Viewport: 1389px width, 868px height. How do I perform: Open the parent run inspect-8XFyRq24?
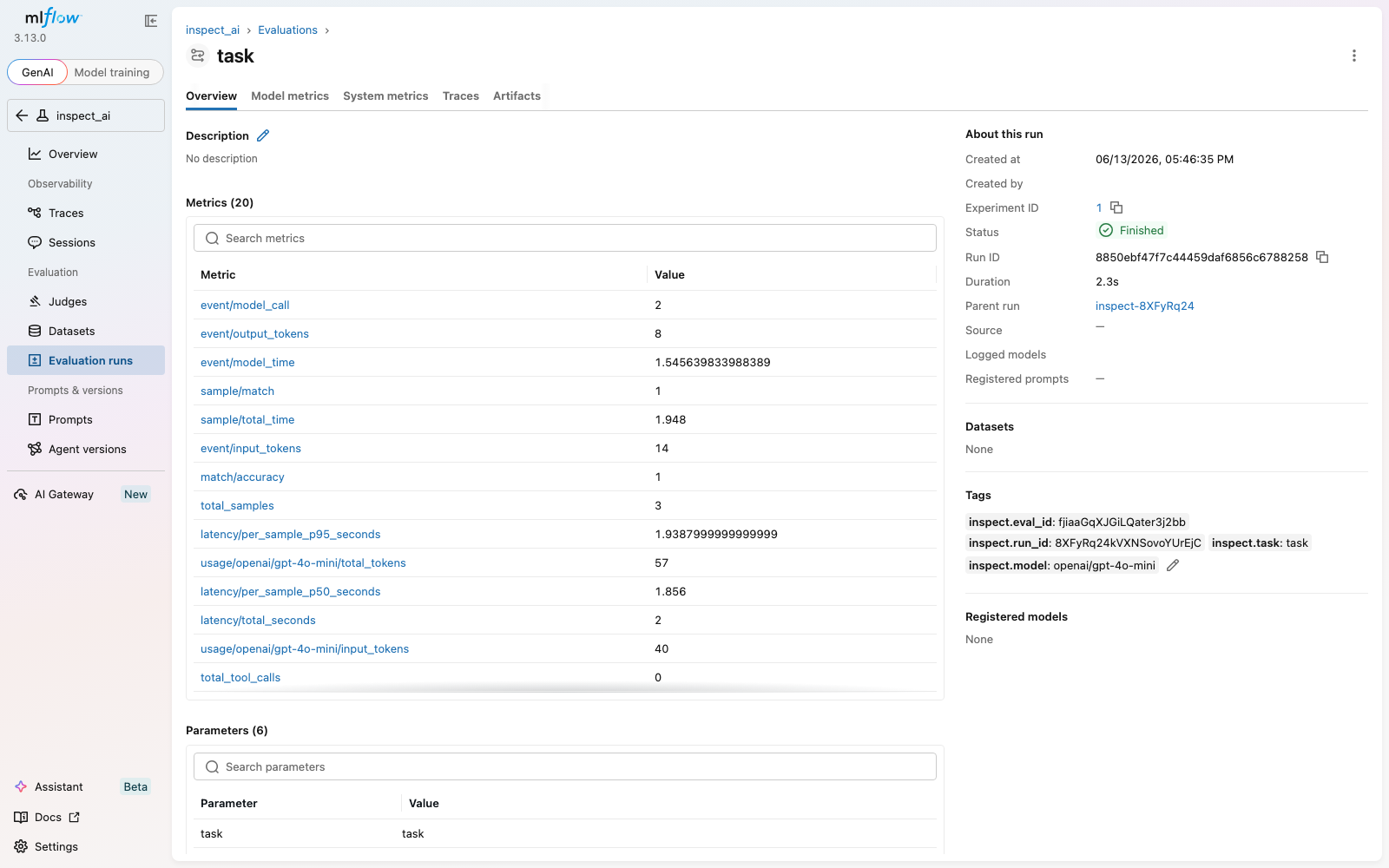pyautogui.click(x=1144, y=306)
